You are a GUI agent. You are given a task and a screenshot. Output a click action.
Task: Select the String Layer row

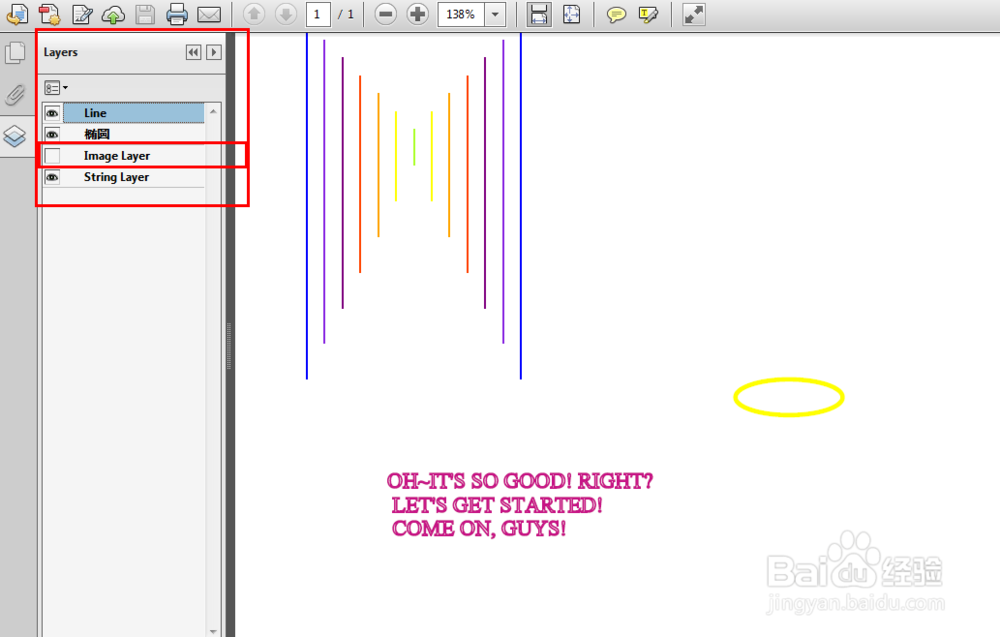coord(133,177)
